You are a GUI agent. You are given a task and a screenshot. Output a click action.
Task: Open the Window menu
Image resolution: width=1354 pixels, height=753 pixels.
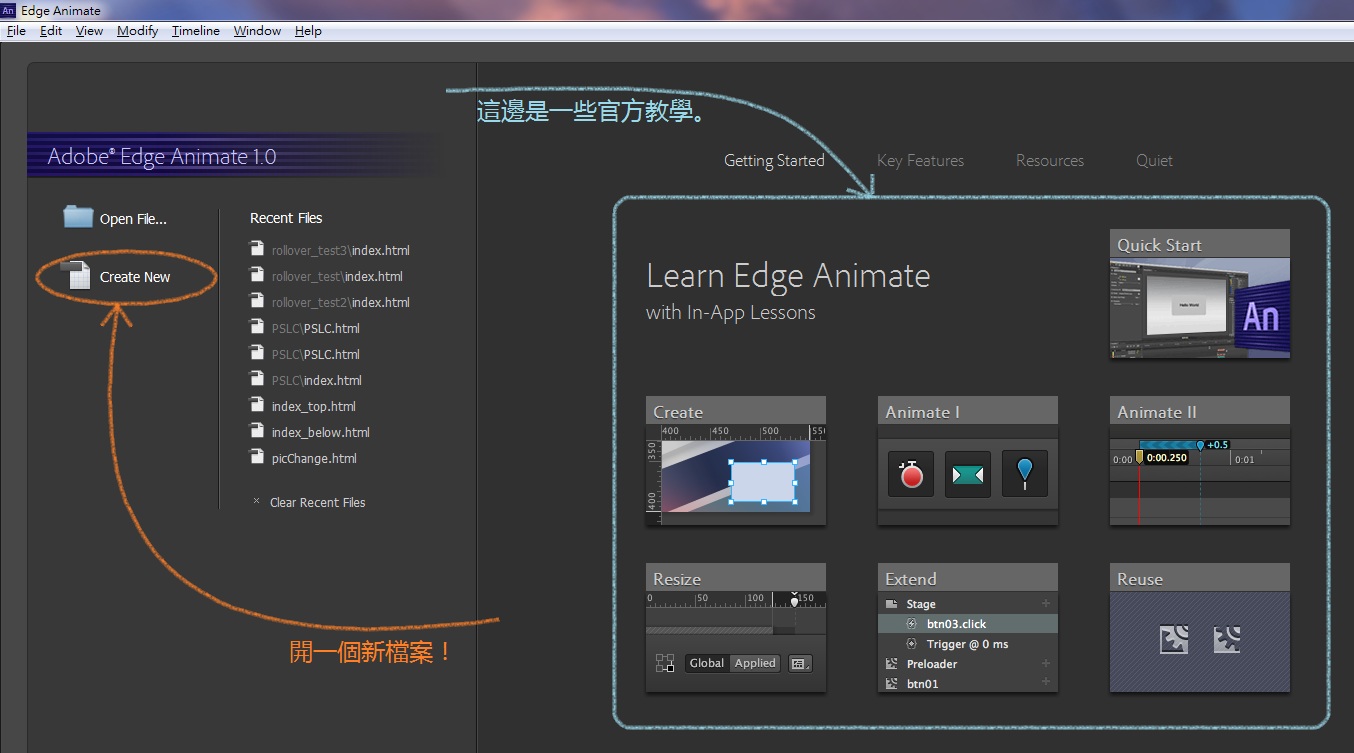(x=257, y=31)
